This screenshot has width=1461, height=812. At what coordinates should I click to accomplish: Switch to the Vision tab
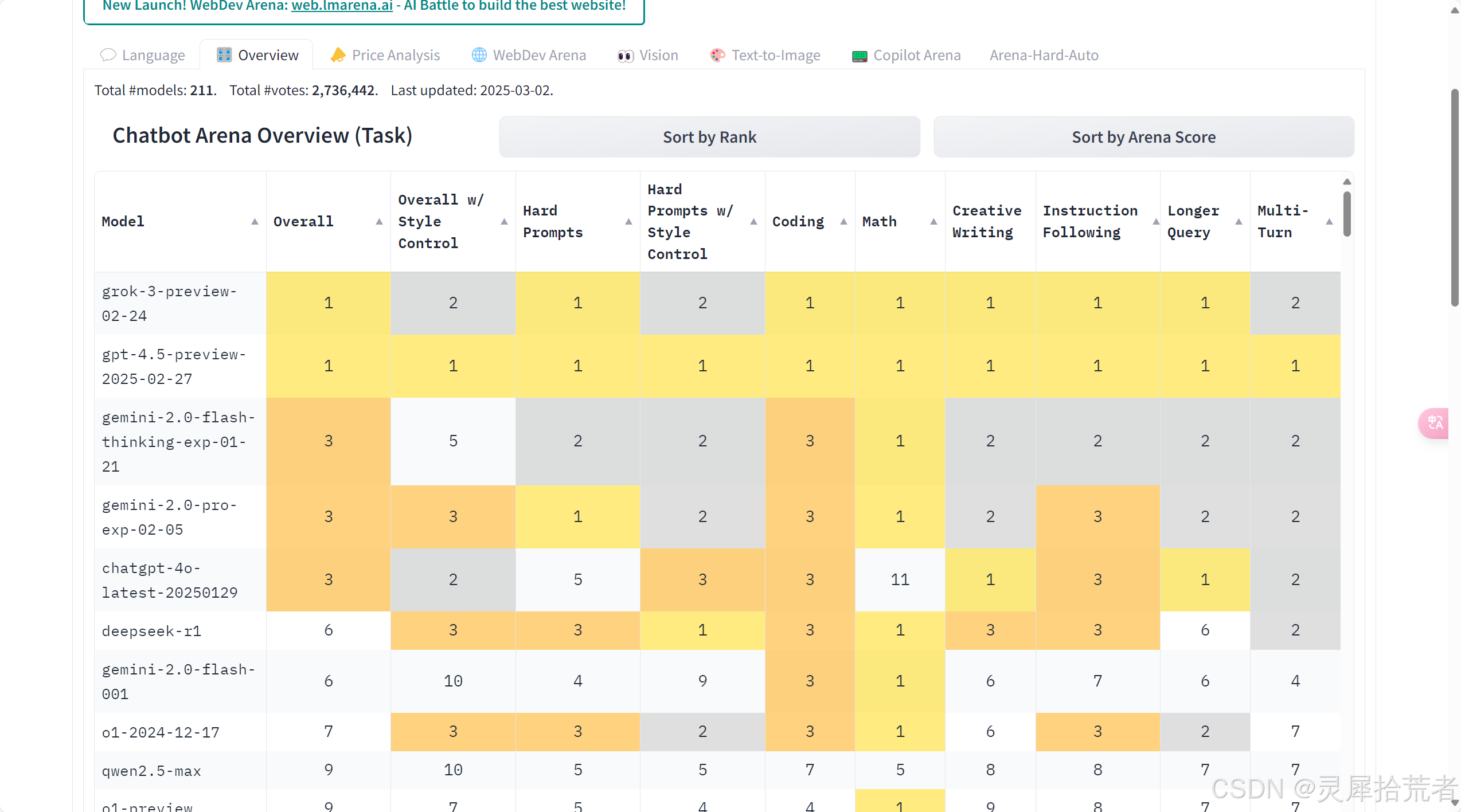pos(647,55)
